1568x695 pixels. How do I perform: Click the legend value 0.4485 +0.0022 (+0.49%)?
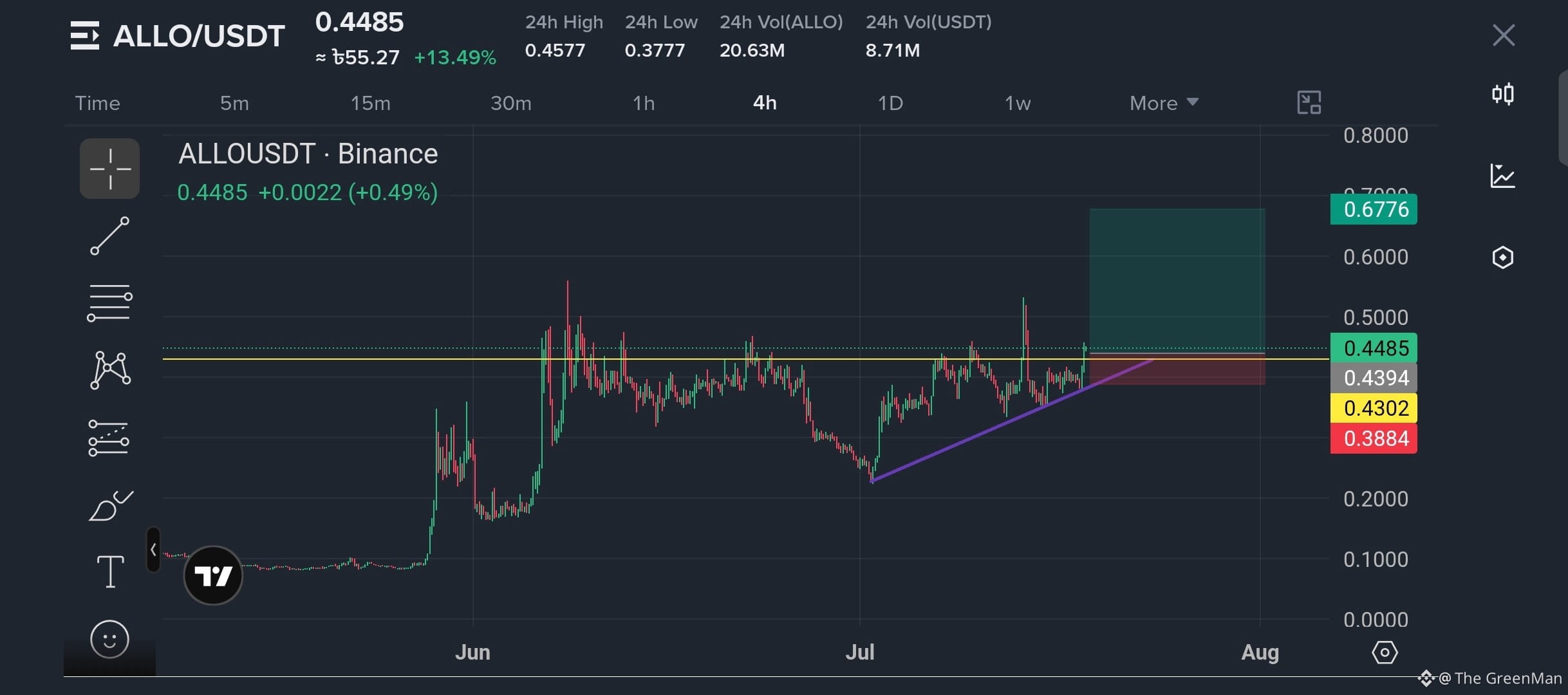pos(308,192)
